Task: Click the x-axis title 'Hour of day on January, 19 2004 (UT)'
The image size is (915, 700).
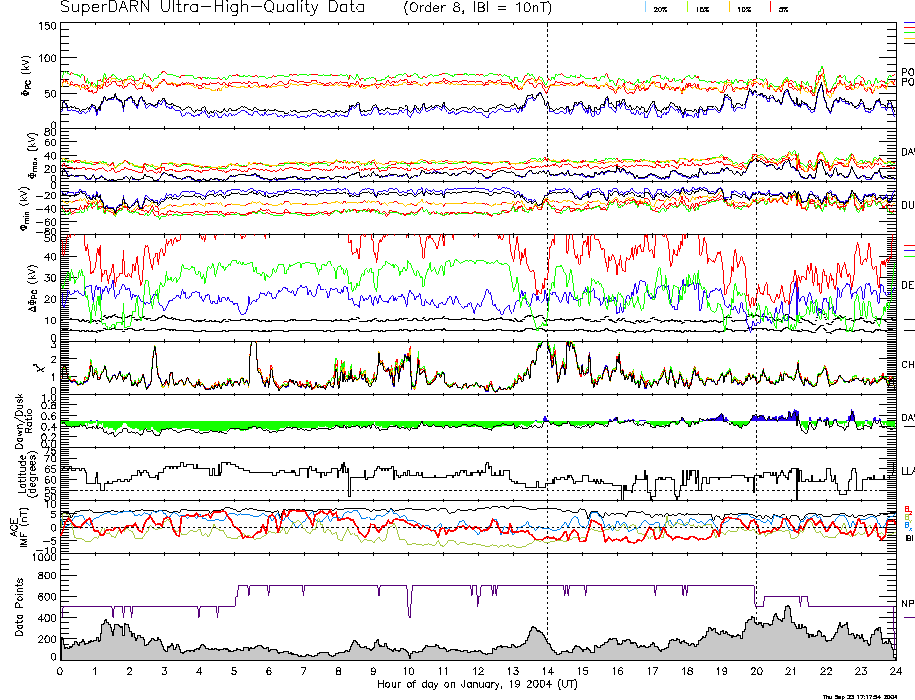Action: coord(477,685)
